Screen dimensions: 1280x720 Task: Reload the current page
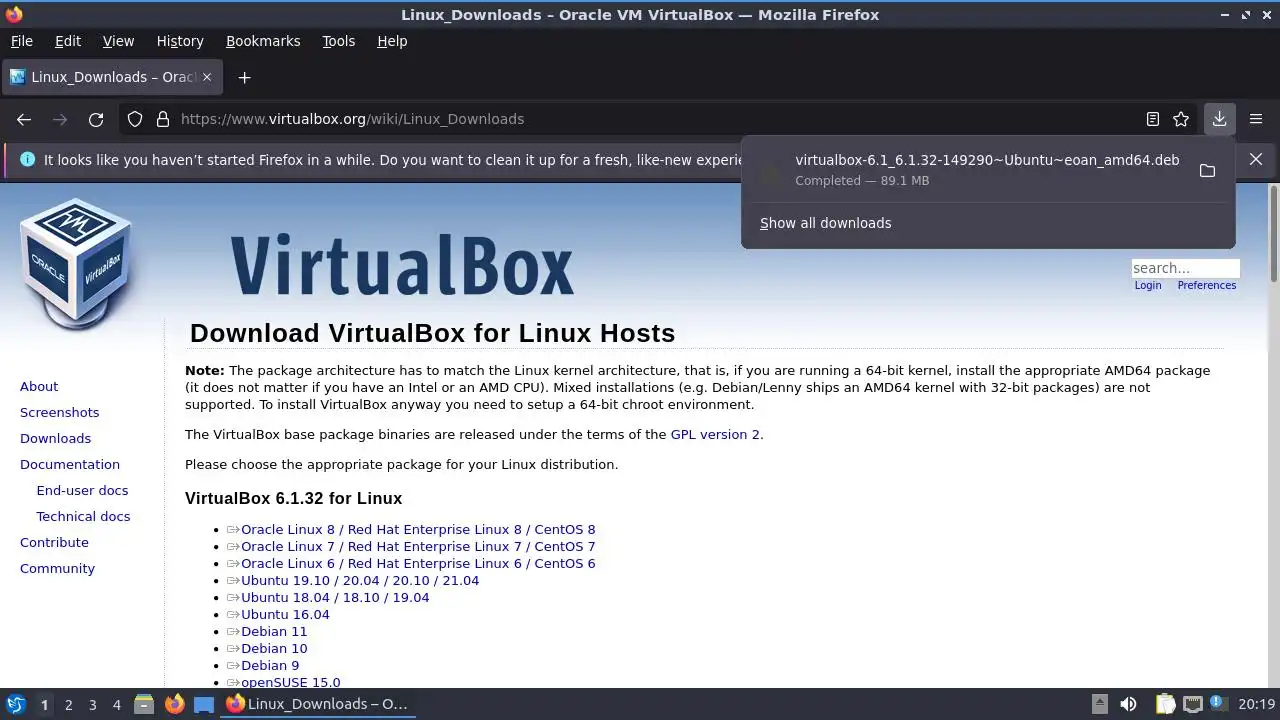96,119
